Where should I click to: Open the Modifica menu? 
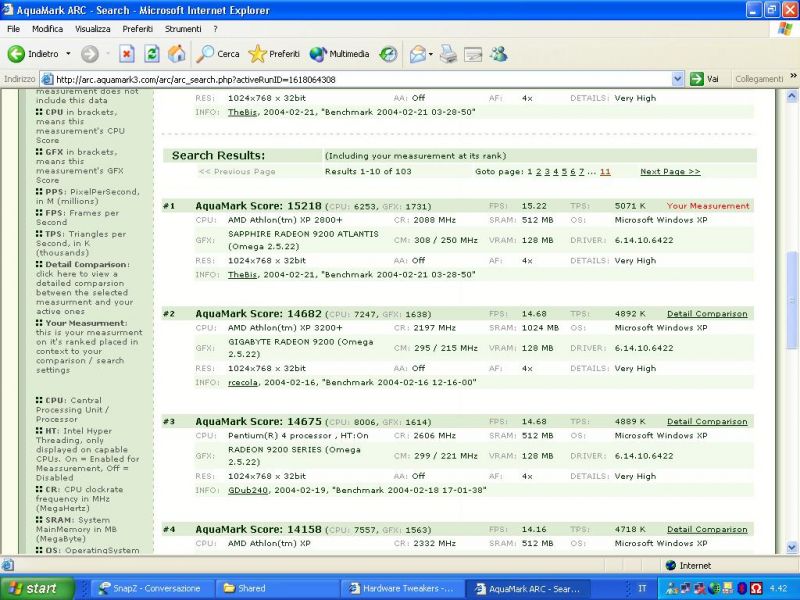coord(47,29)
